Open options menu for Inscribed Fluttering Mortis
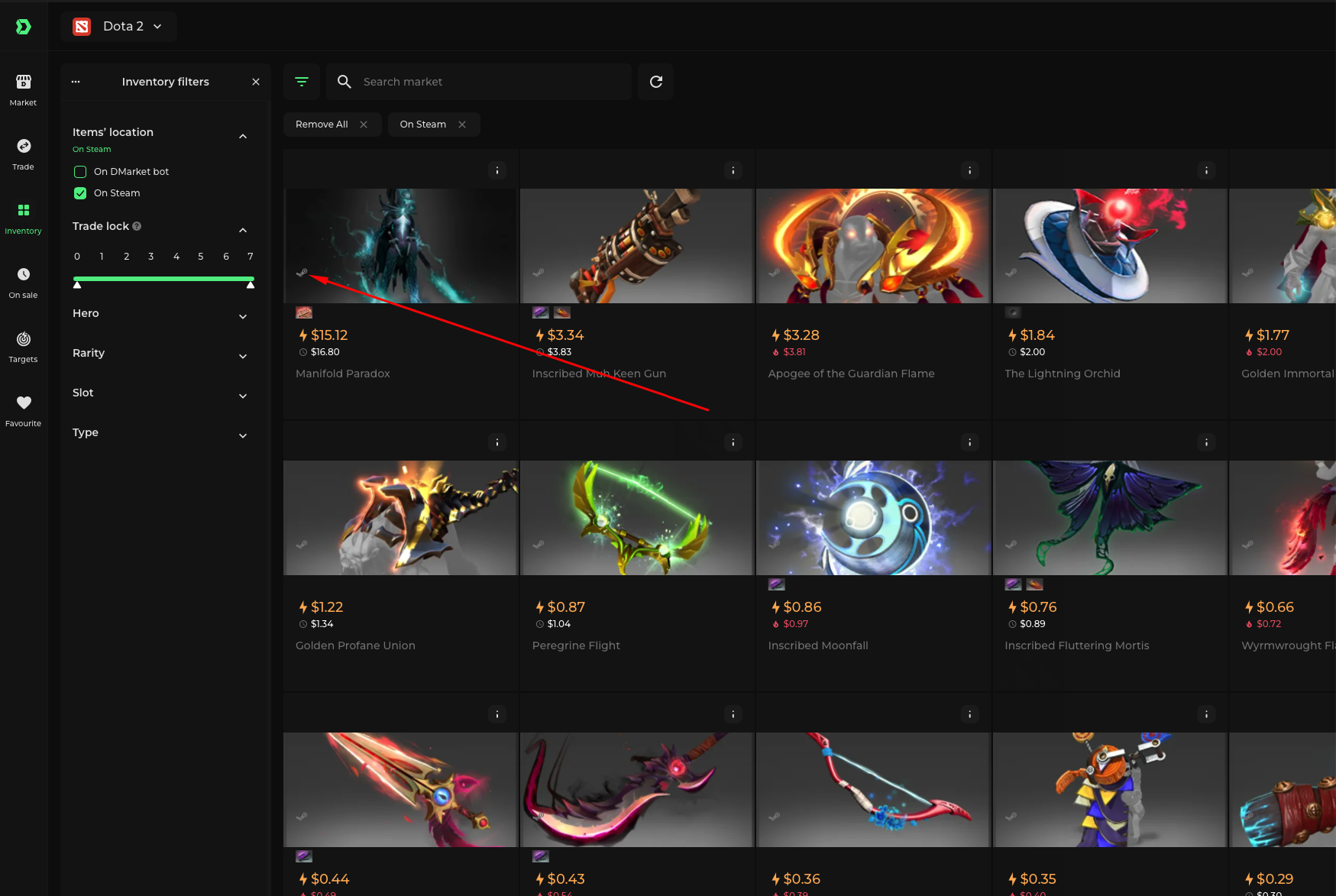The height and width of the screenshot is (896, 1336). (x=1207, y=442)
